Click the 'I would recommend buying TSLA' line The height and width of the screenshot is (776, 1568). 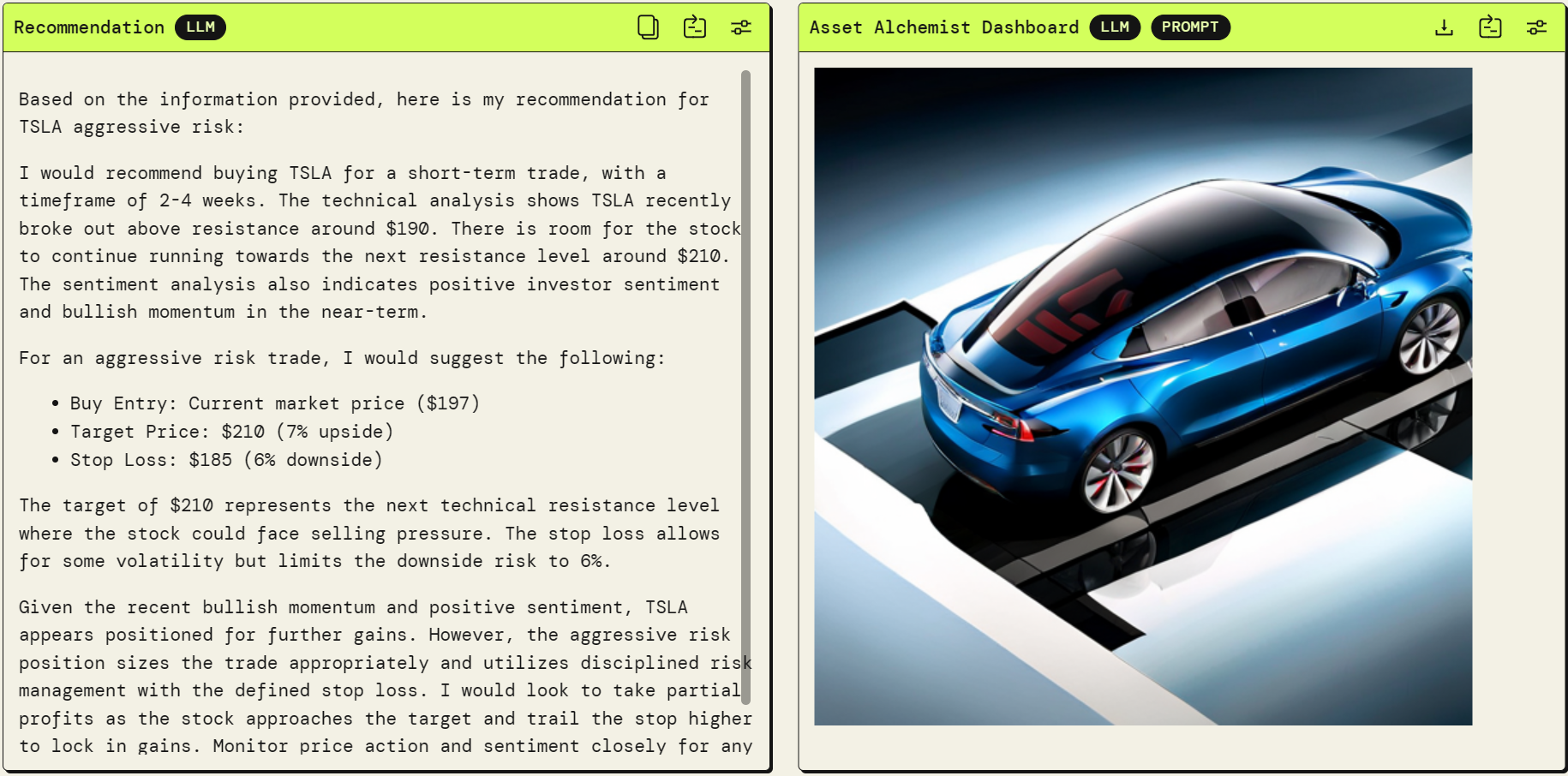(x=343, y=173)
